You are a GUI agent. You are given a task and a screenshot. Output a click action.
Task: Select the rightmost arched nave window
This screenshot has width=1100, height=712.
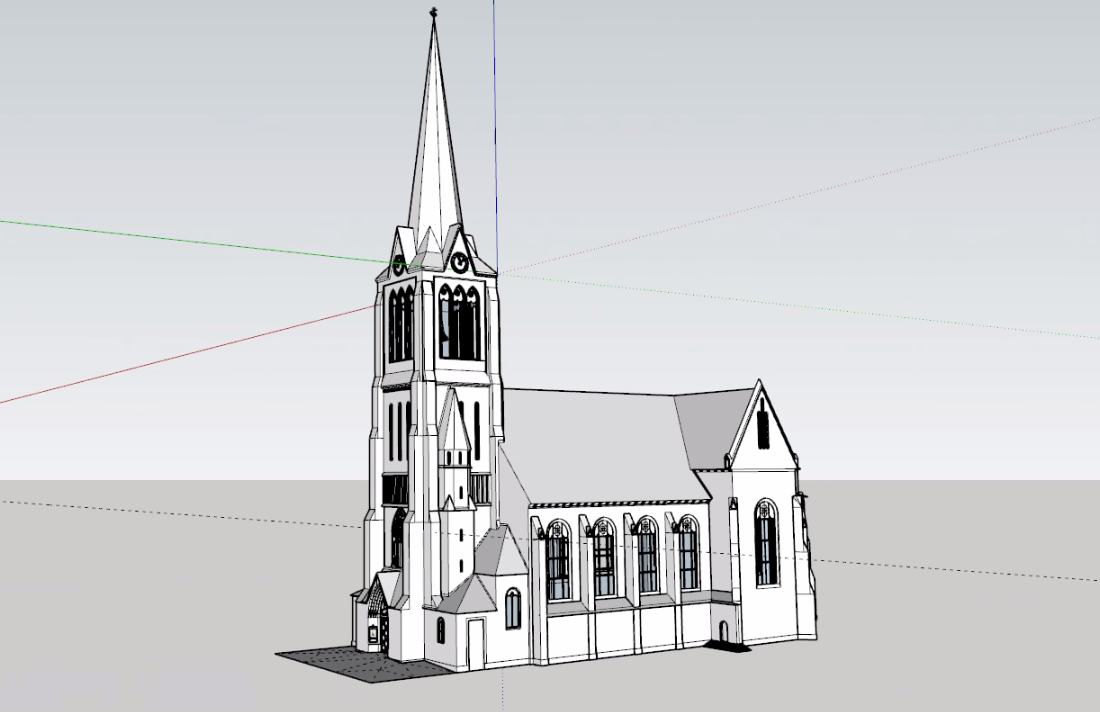tap(689, 552)
